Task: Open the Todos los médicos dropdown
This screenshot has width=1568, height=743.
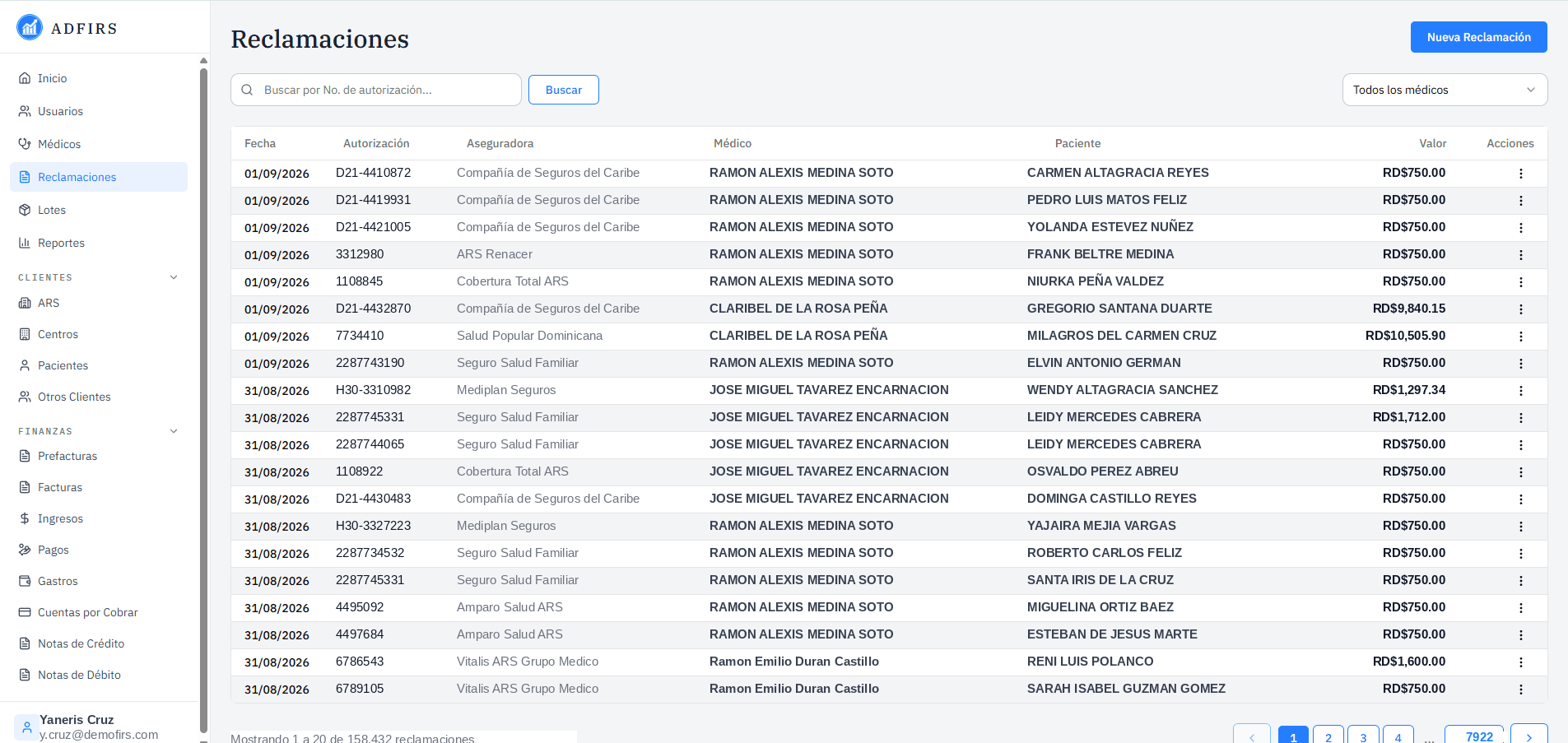Action: (1445, 90)
